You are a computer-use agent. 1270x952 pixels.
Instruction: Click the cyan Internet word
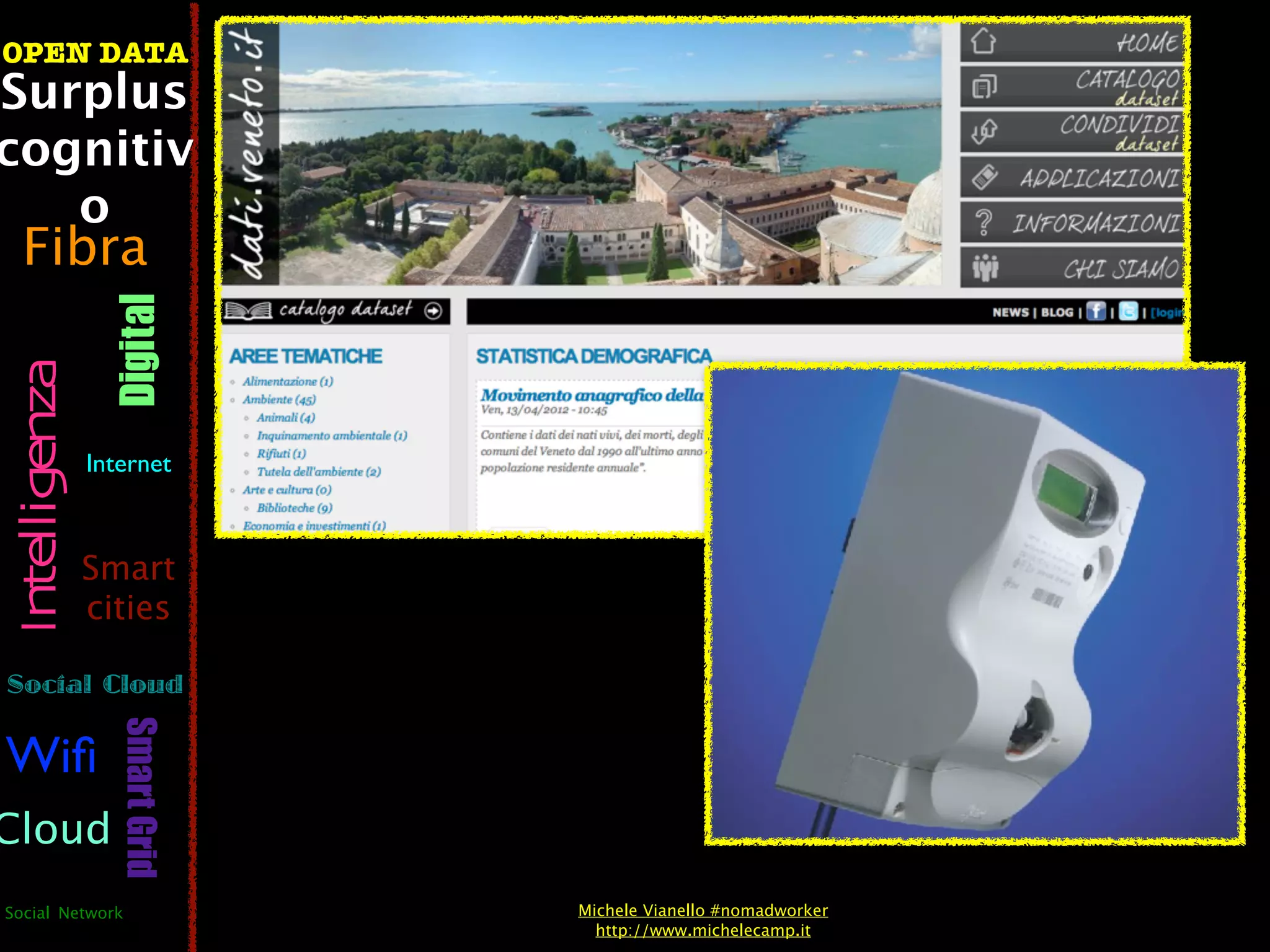tap(128, 464)
